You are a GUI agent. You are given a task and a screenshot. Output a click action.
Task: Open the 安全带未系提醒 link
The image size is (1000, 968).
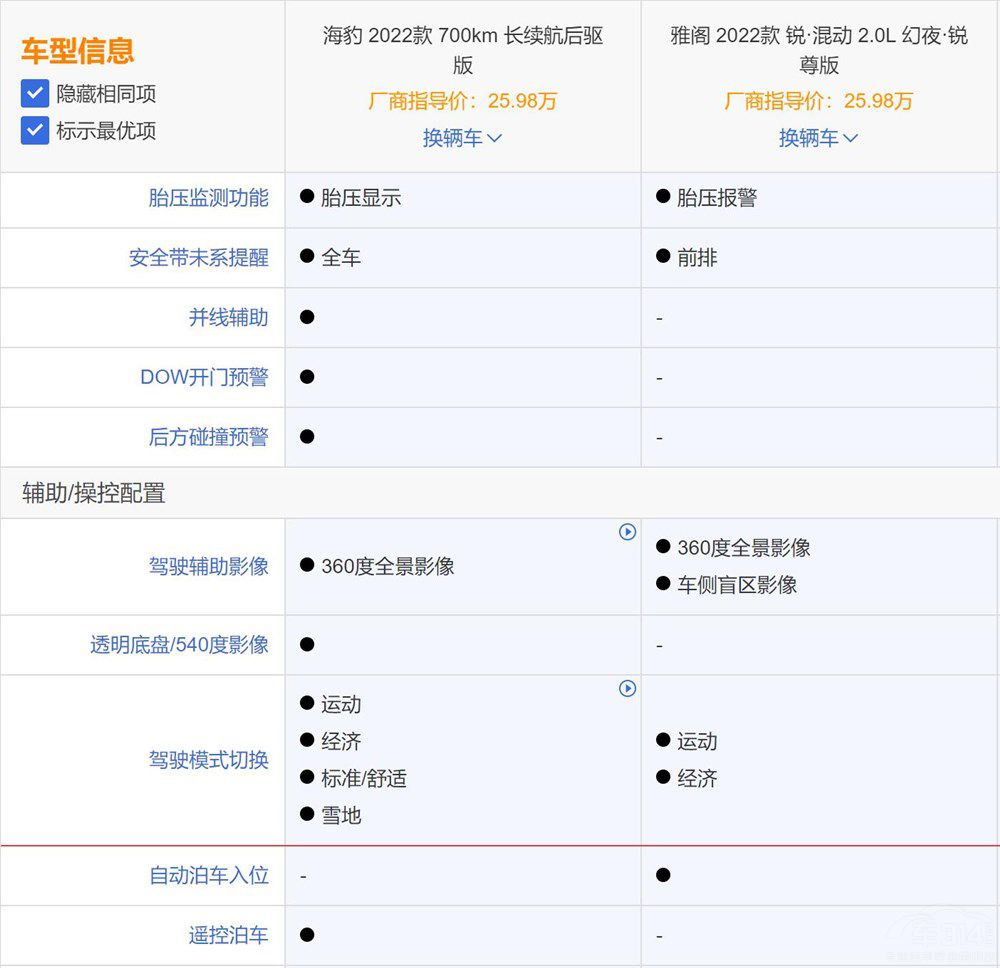click(x=199, y=258)
